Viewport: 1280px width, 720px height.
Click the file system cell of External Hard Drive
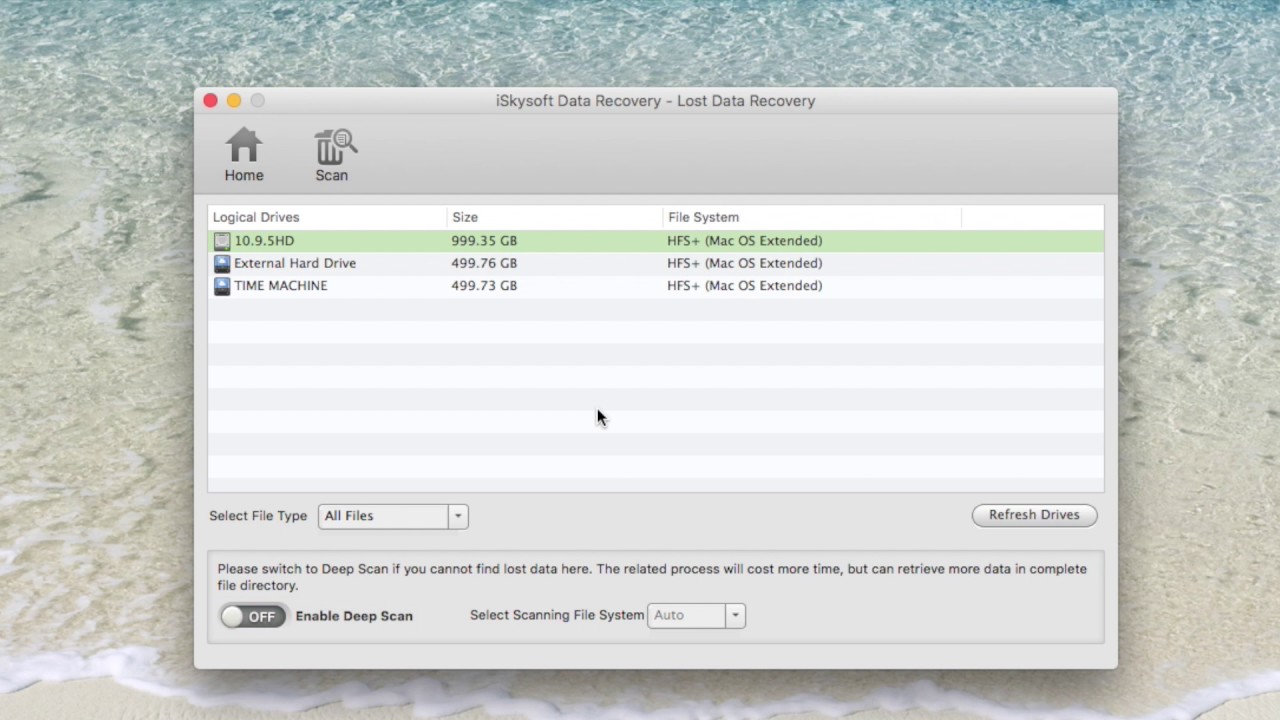point(745,263)
